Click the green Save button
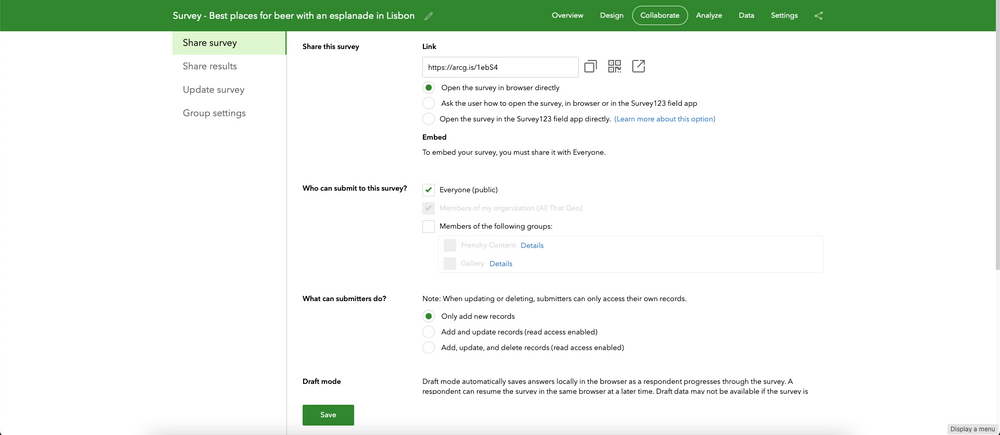The width and height of the screenshot is (1000, 435). [328, 414]
